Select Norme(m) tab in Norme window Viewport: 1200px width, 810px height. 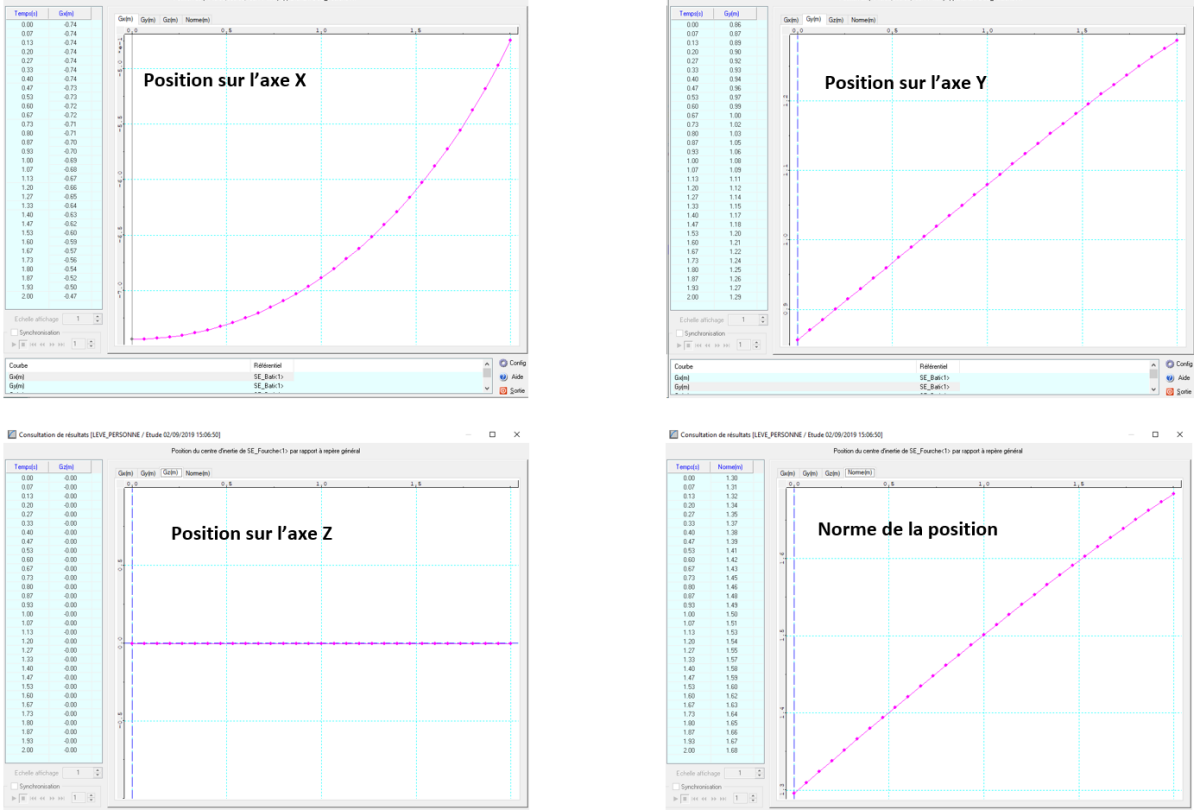[x=860, y=472]
